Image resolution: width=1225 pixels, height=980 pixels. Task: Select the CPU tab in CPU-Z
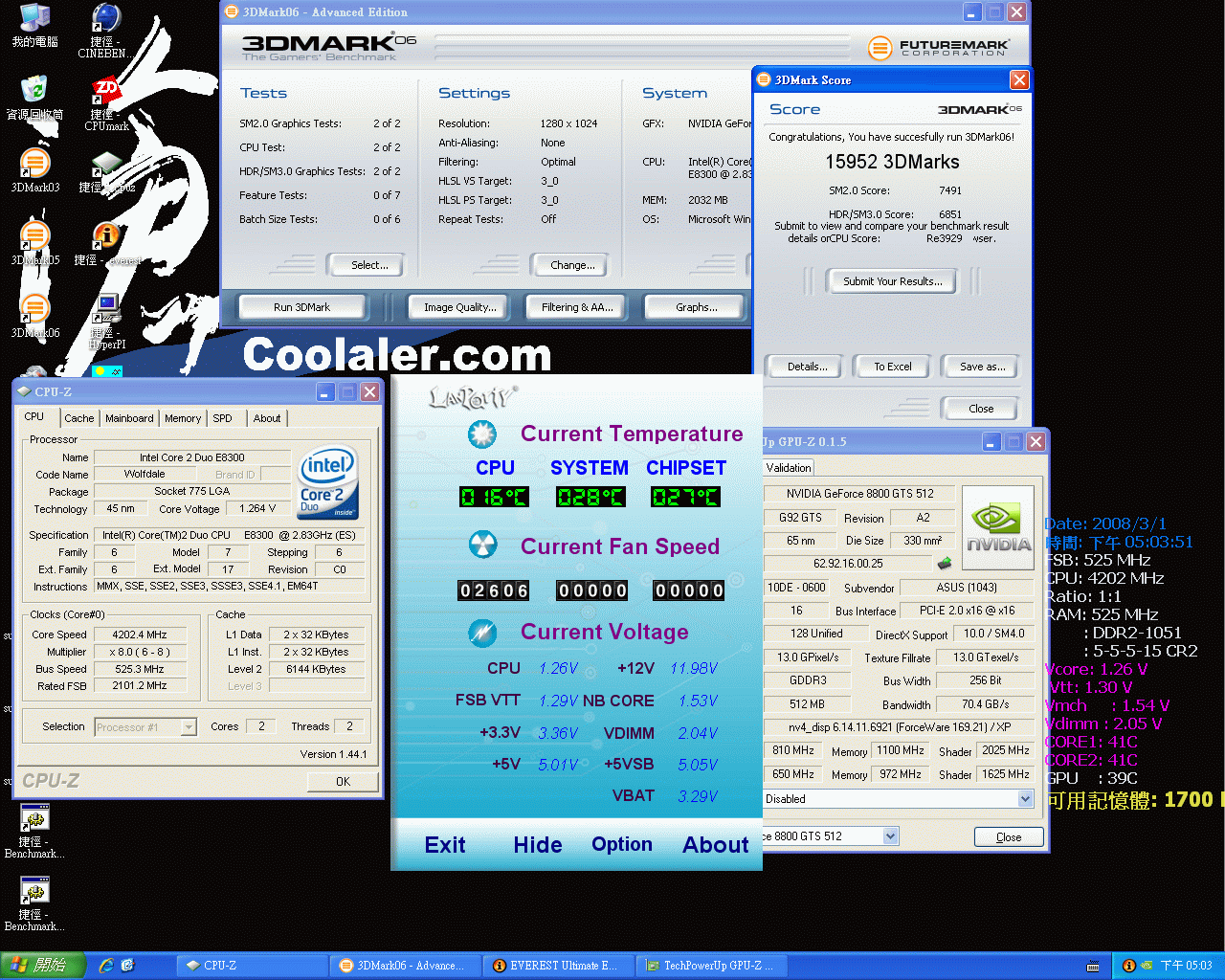34,417
